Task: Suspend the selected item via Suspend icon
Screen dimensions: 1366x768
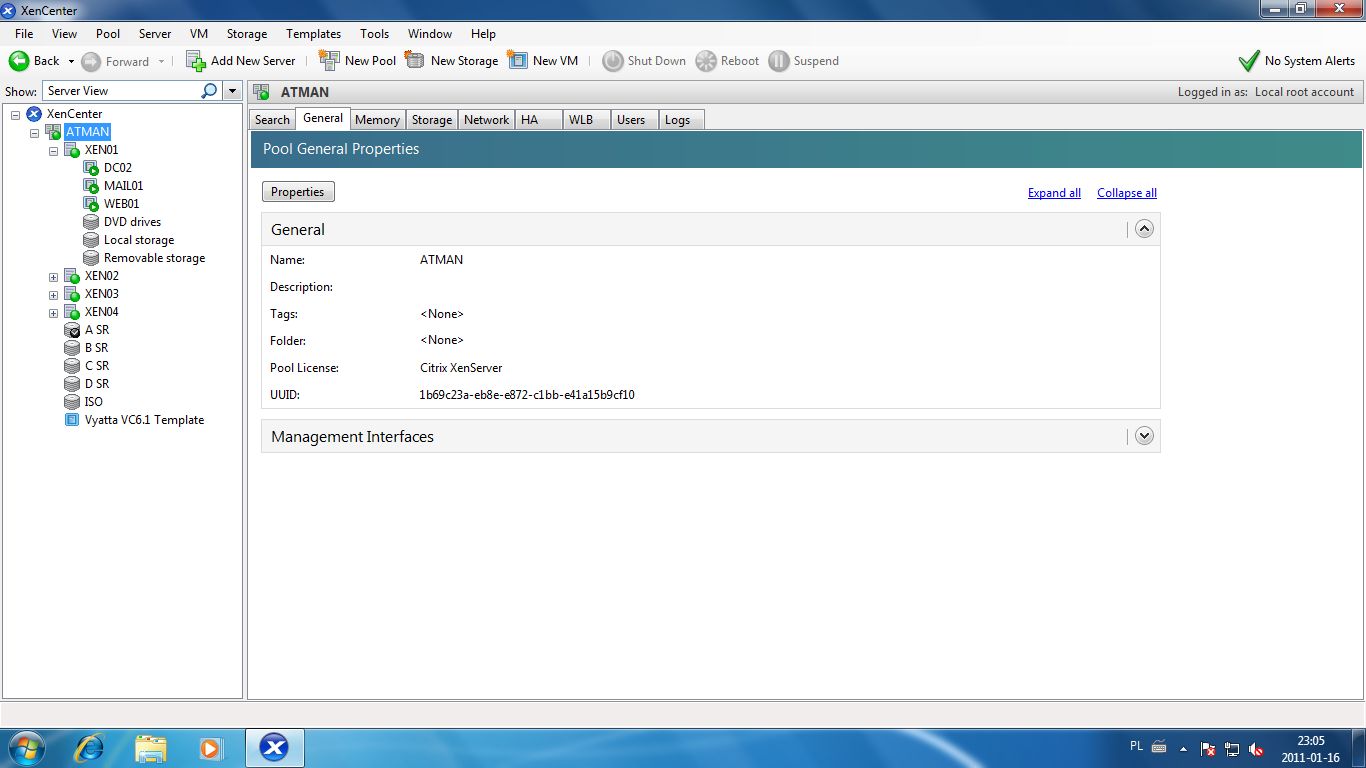Action: [x=804, y=60]
